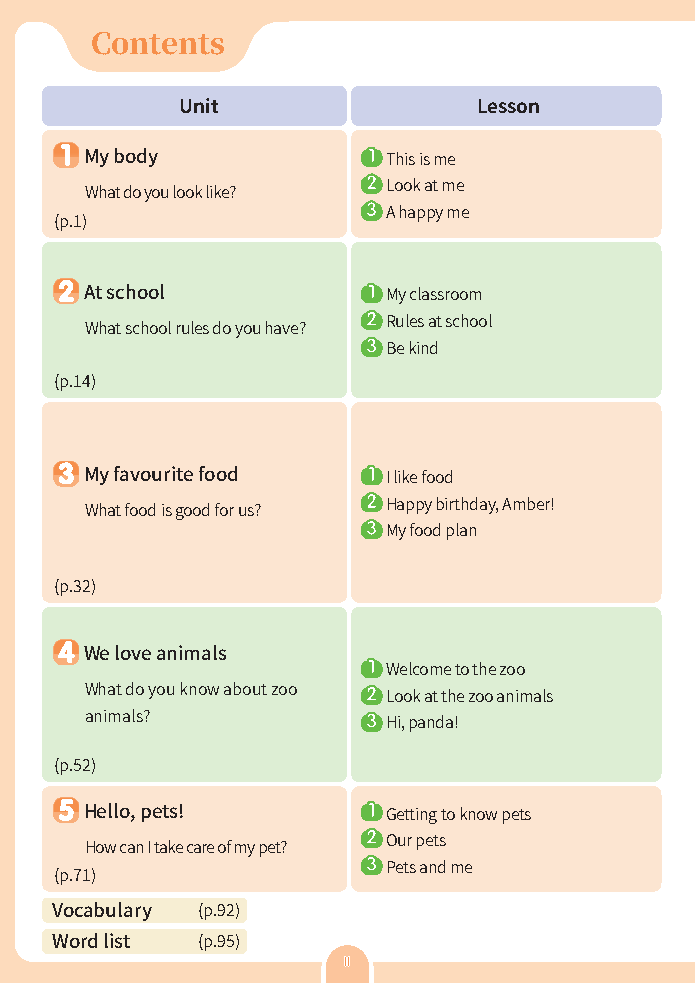Go to the Happy birthday, Amber! lesson
This screenshot has width=695, height=983.
pyautogui.click(x=470, y=504)
